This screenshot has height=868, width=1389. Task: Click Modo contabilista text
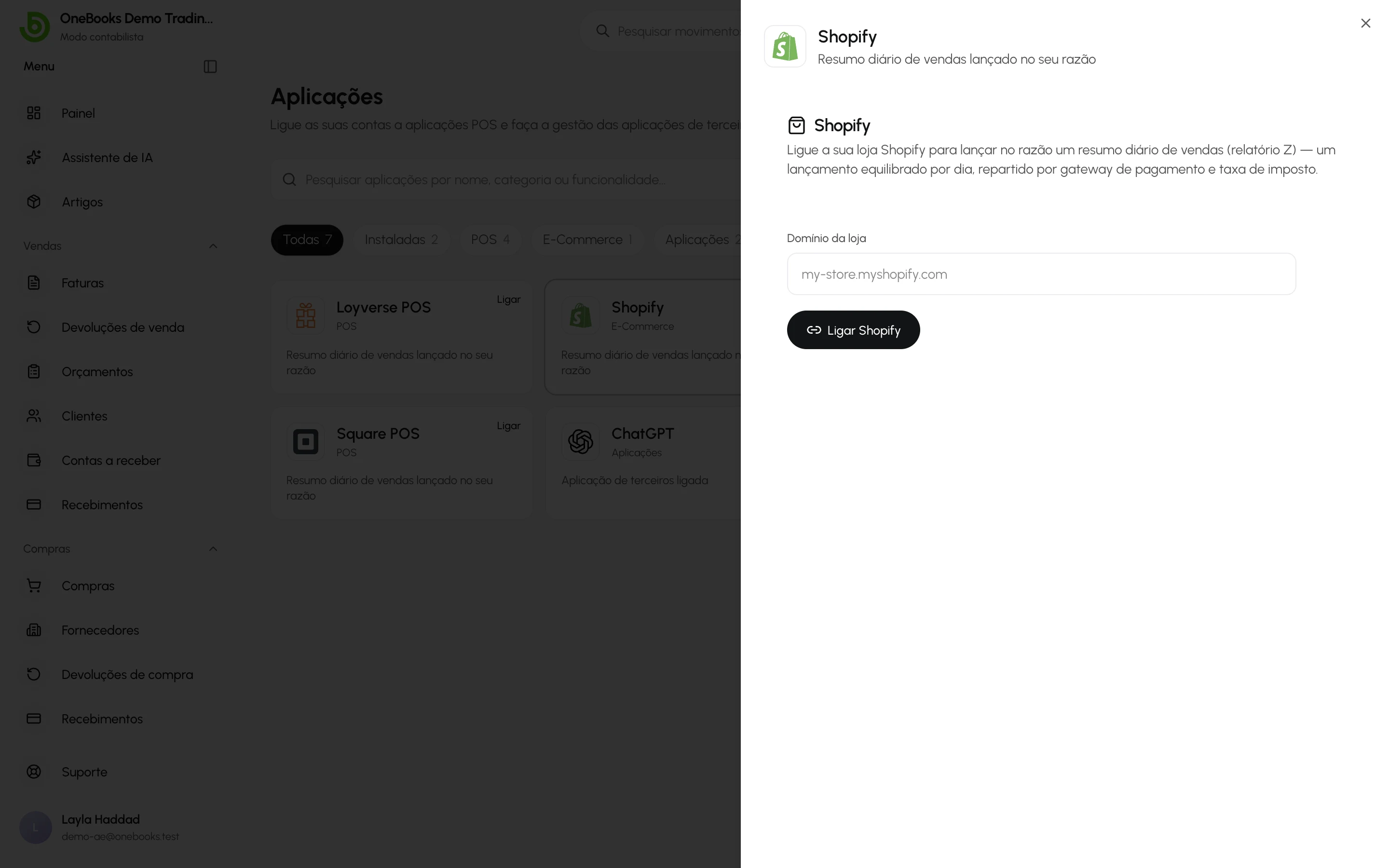[102, 37]
